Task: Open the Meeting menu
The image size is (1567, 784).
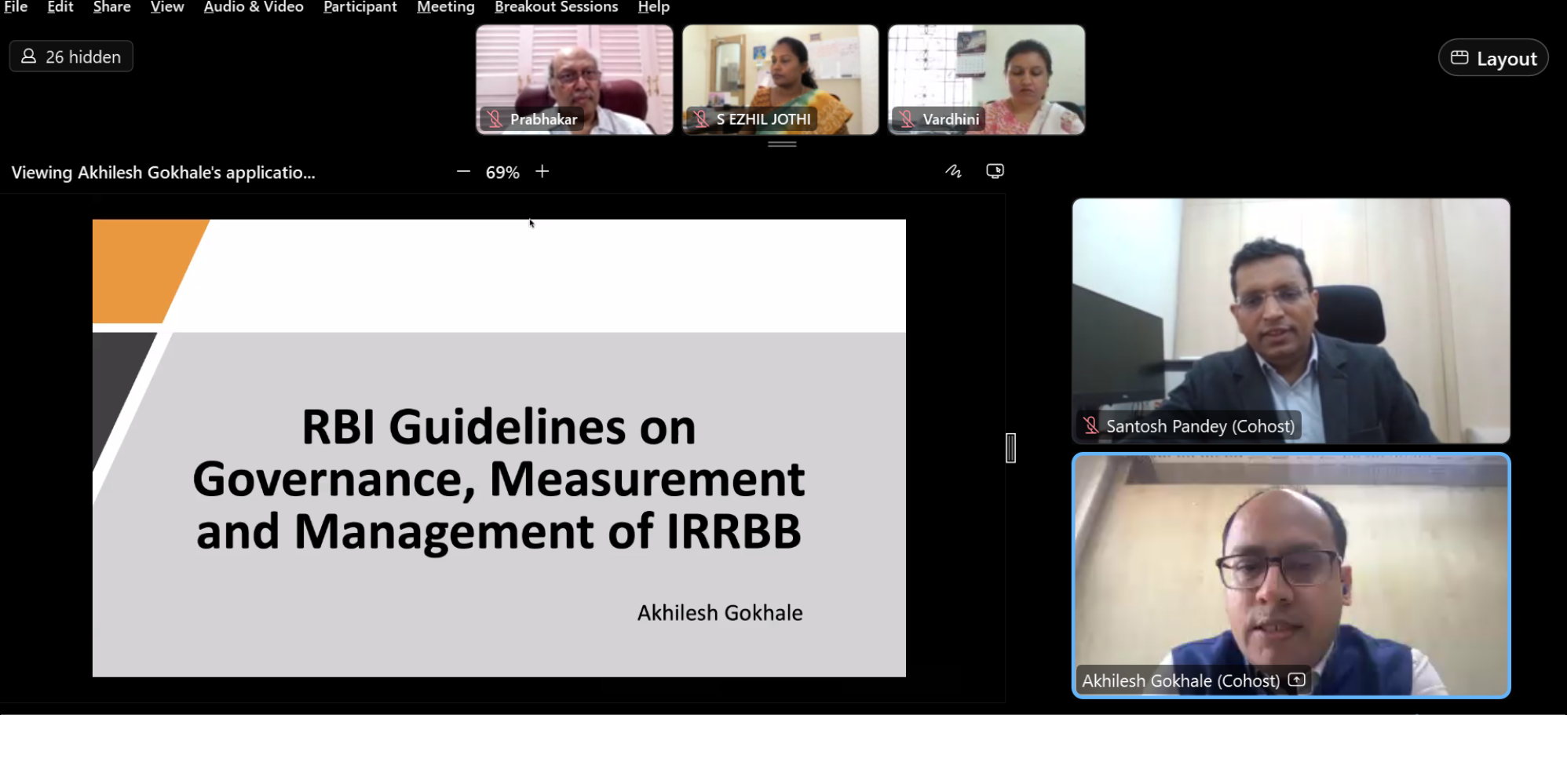Action: tap(445, 8)
